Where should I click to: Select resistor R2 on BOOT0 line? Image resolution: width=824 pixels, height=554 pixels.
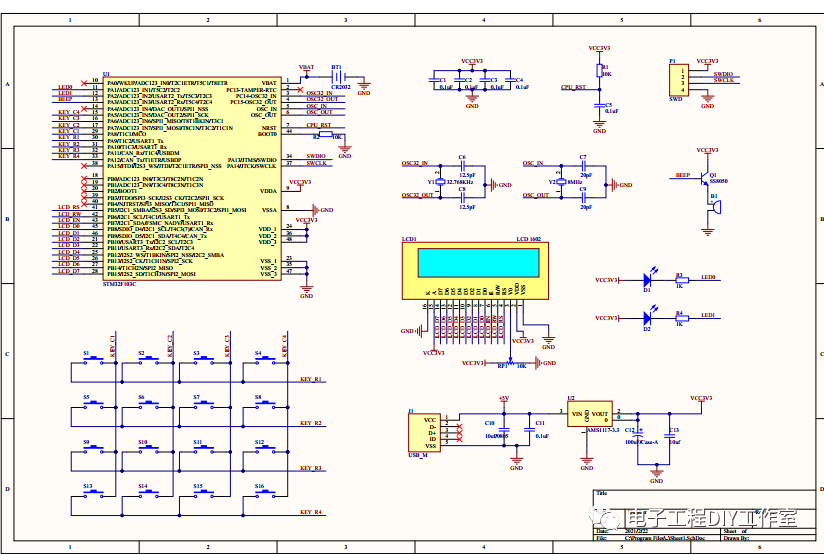tap(326, 135)
